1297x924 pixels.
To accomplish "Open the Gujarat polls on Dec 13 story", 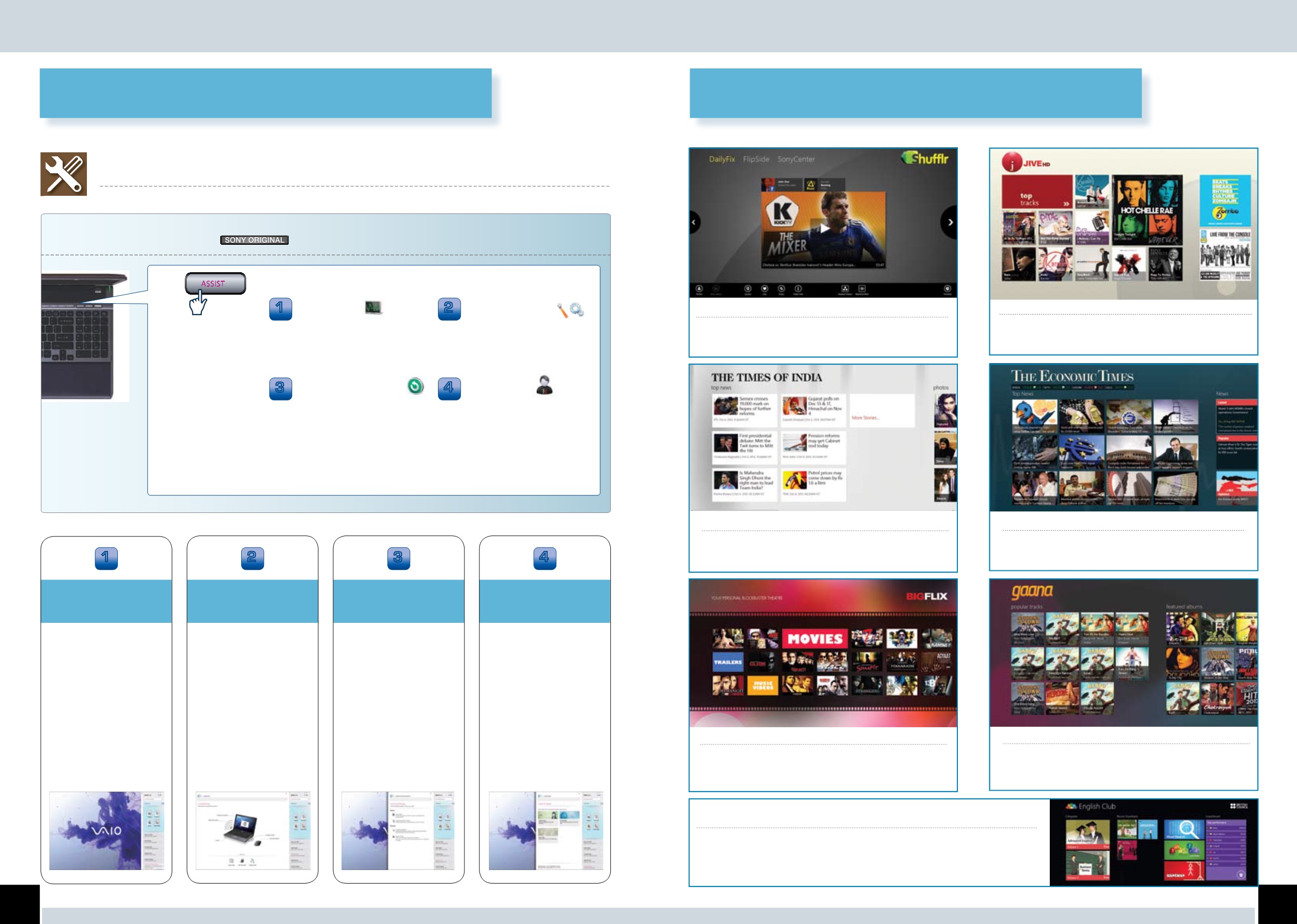I will 814,410.
